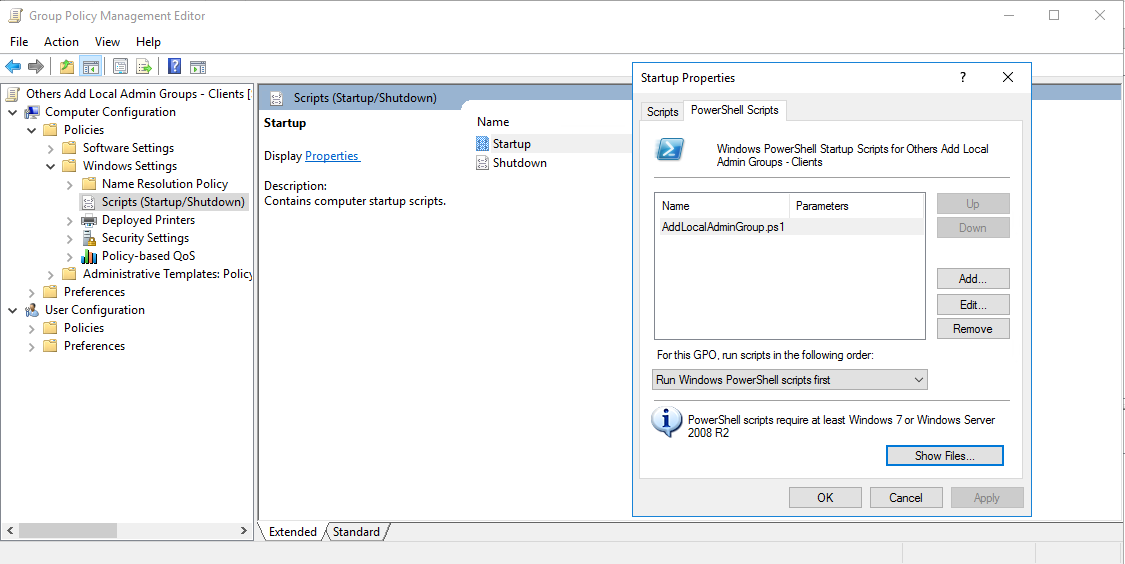The height and width of the screenshot is (564, 1125).
Task: Click the Policy-based QoS chart icon
Action: [89, 256]
